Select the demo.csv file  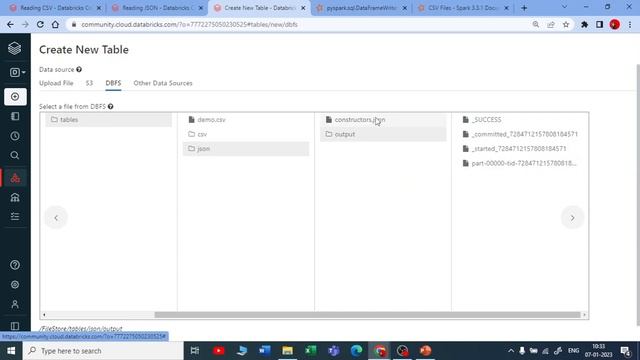point(246,120)
